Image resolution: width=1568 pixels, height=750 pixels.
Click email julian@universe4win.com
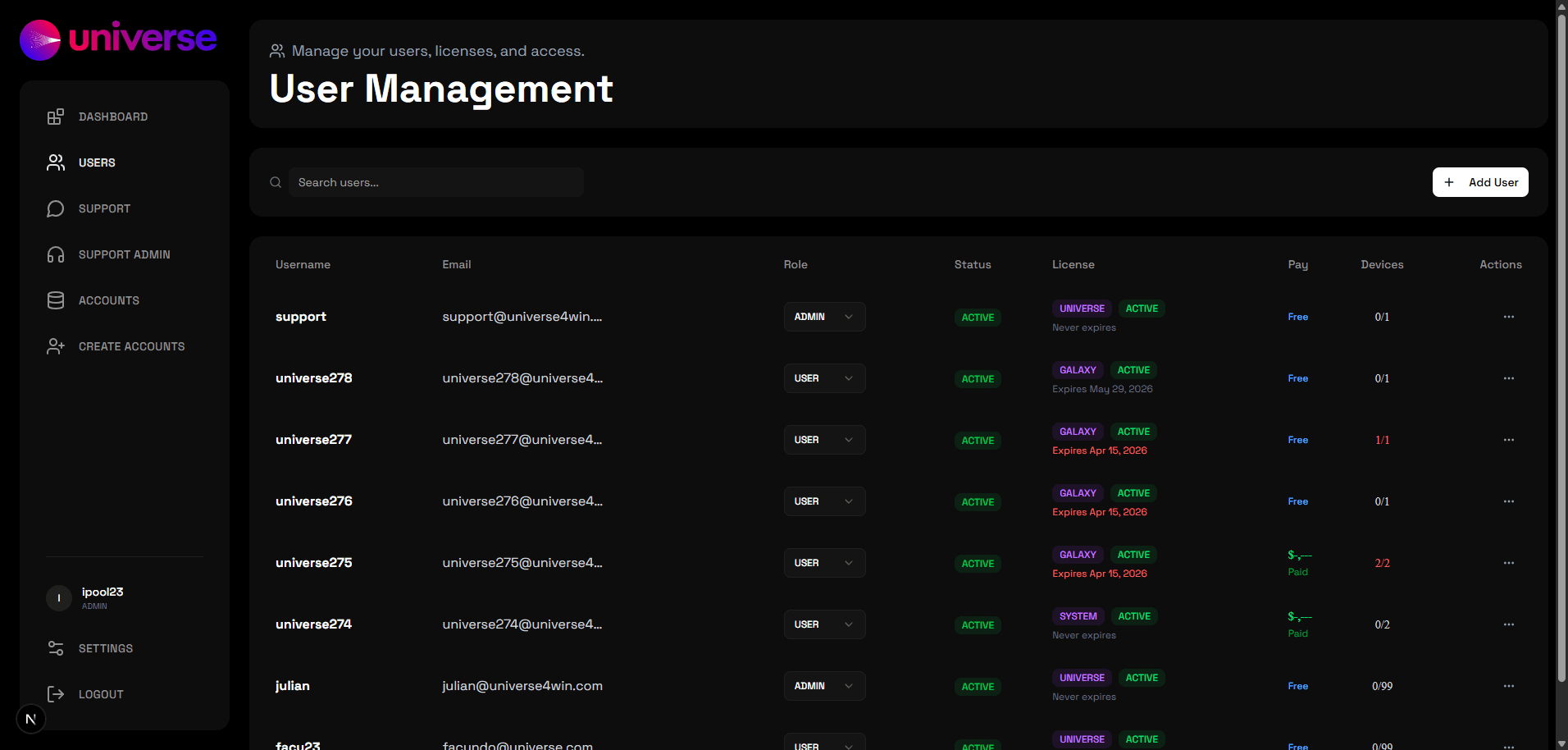click(522, 686)
